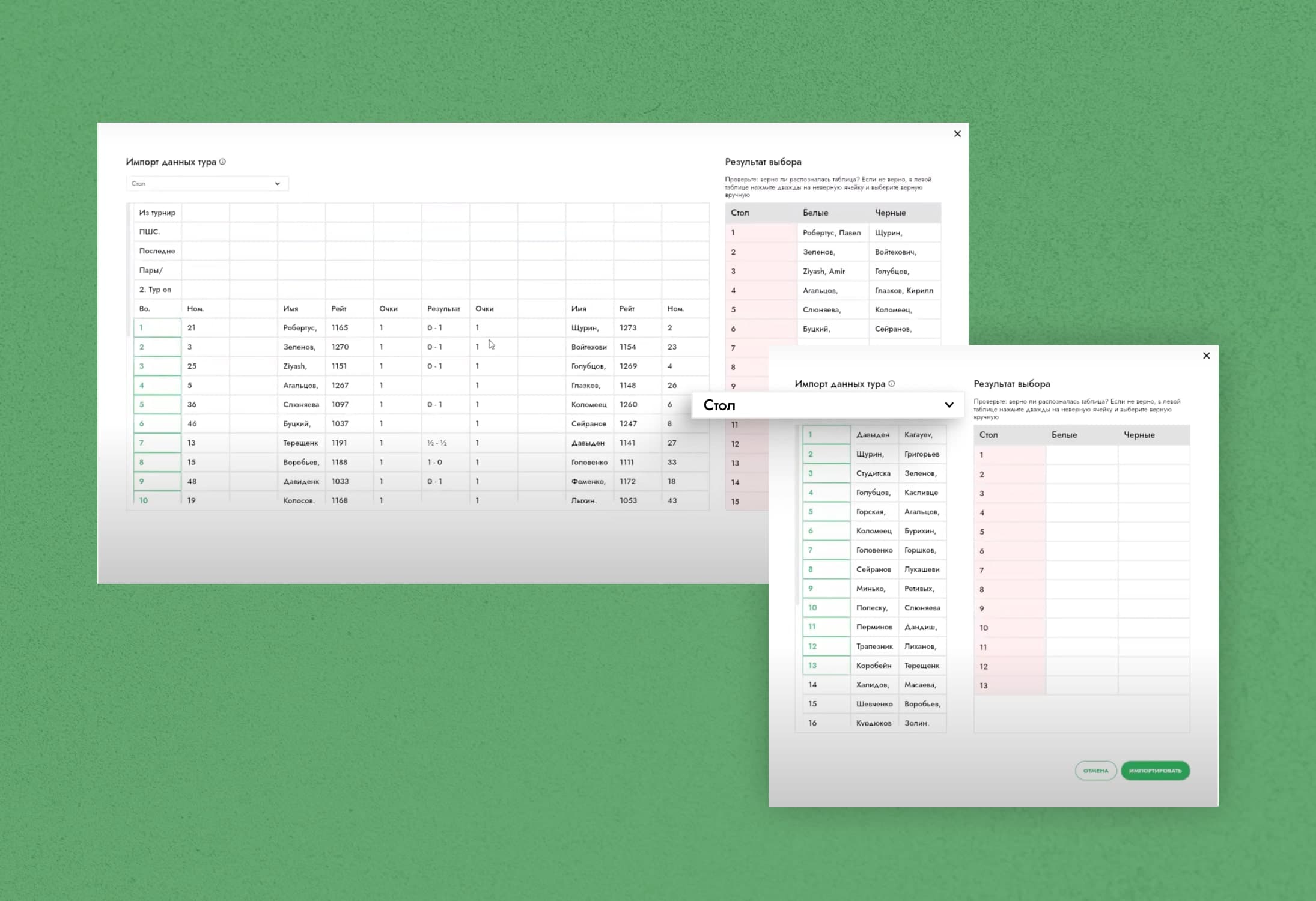Click 'Глазков, Кирилл' in back result table
This screenshot has width=1316, height=901.
point(905,291)
